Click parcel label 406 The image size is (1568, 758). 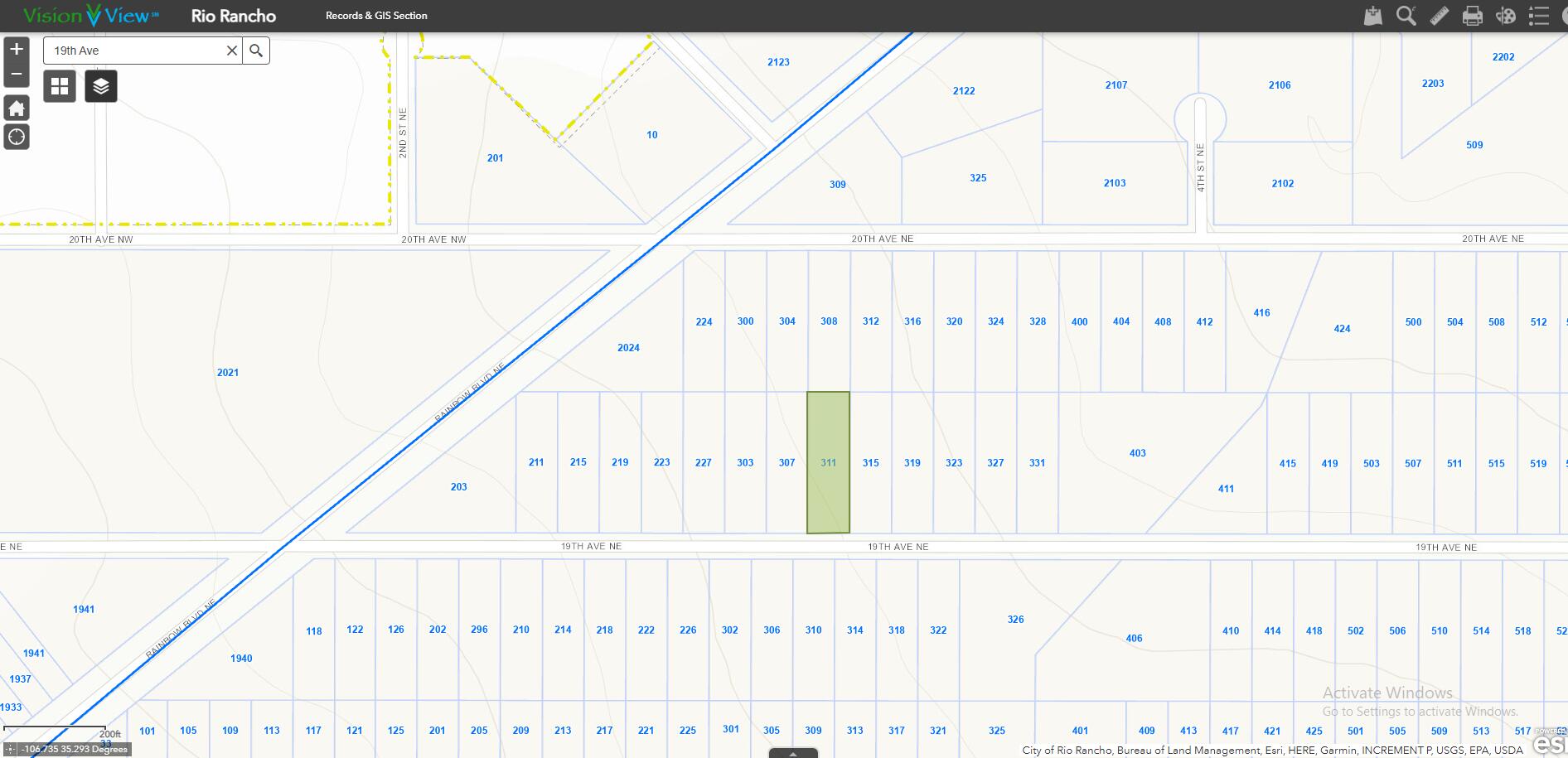tap(1134, 639)
